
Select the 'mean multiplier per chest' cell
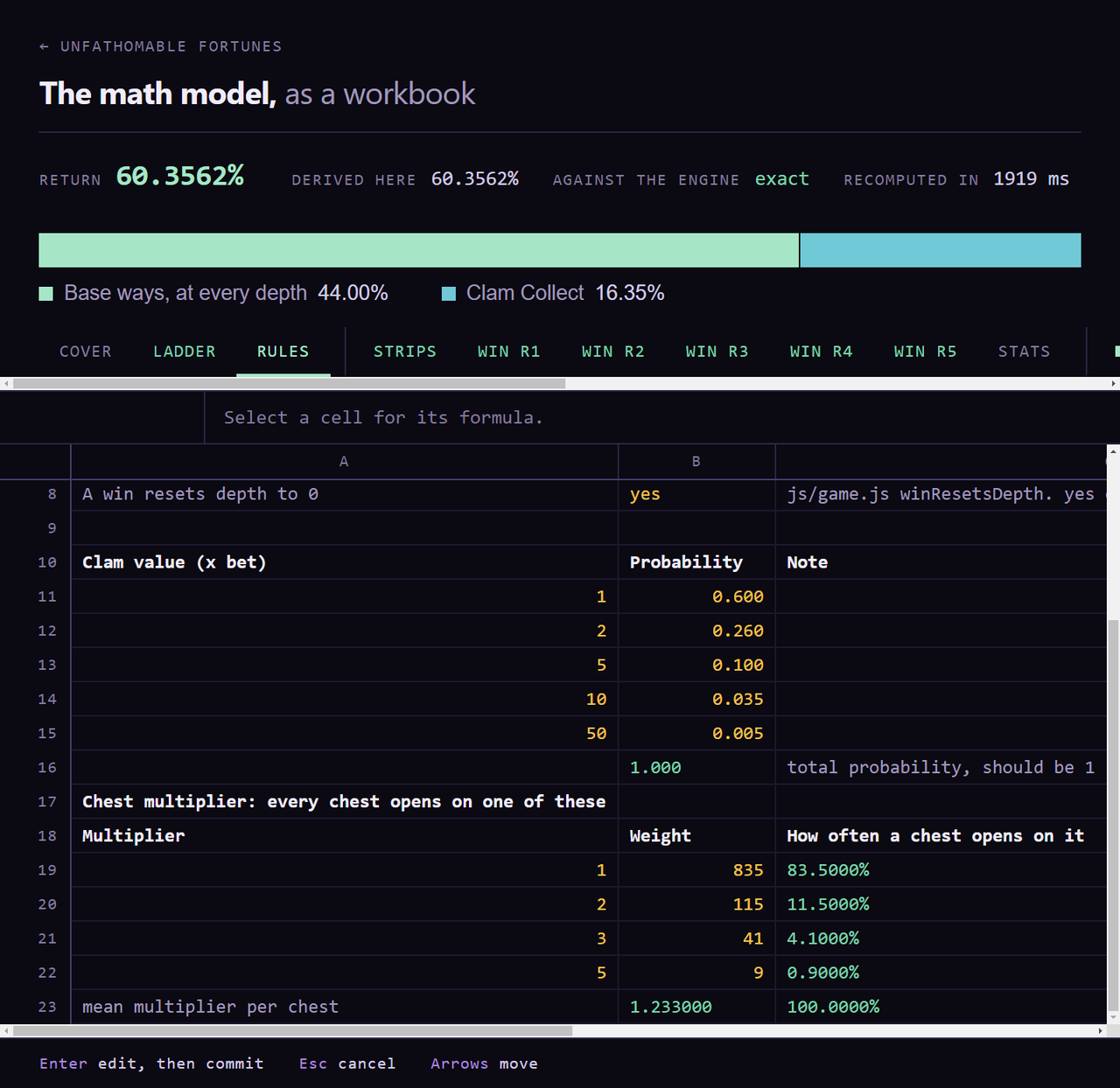pos(344,1006)
